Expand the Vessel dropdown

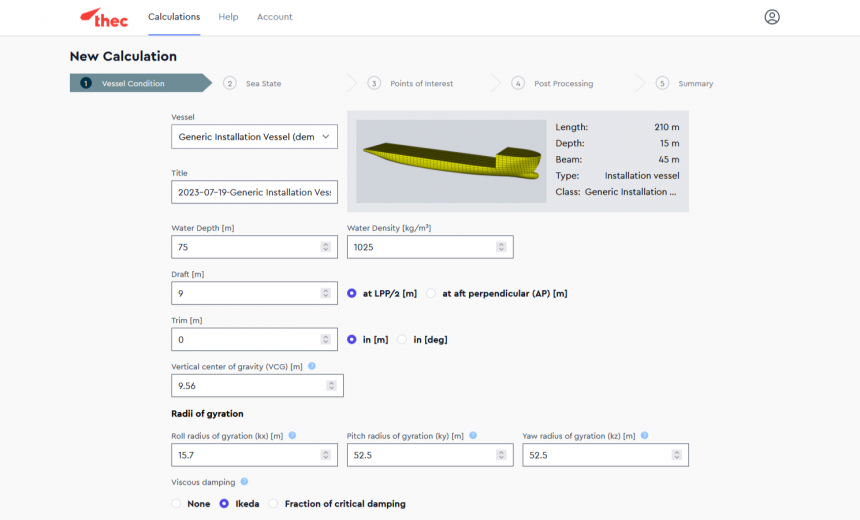pos(326,137)
